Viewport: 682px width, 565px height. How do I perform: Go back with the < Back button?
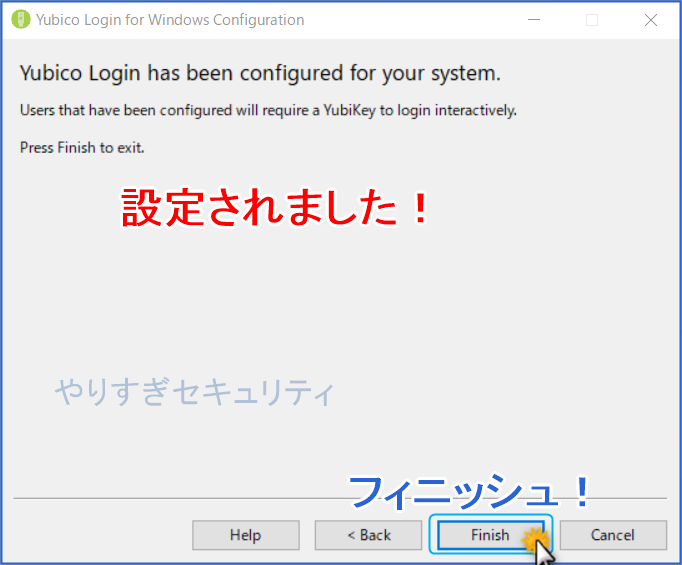(368, 535)
